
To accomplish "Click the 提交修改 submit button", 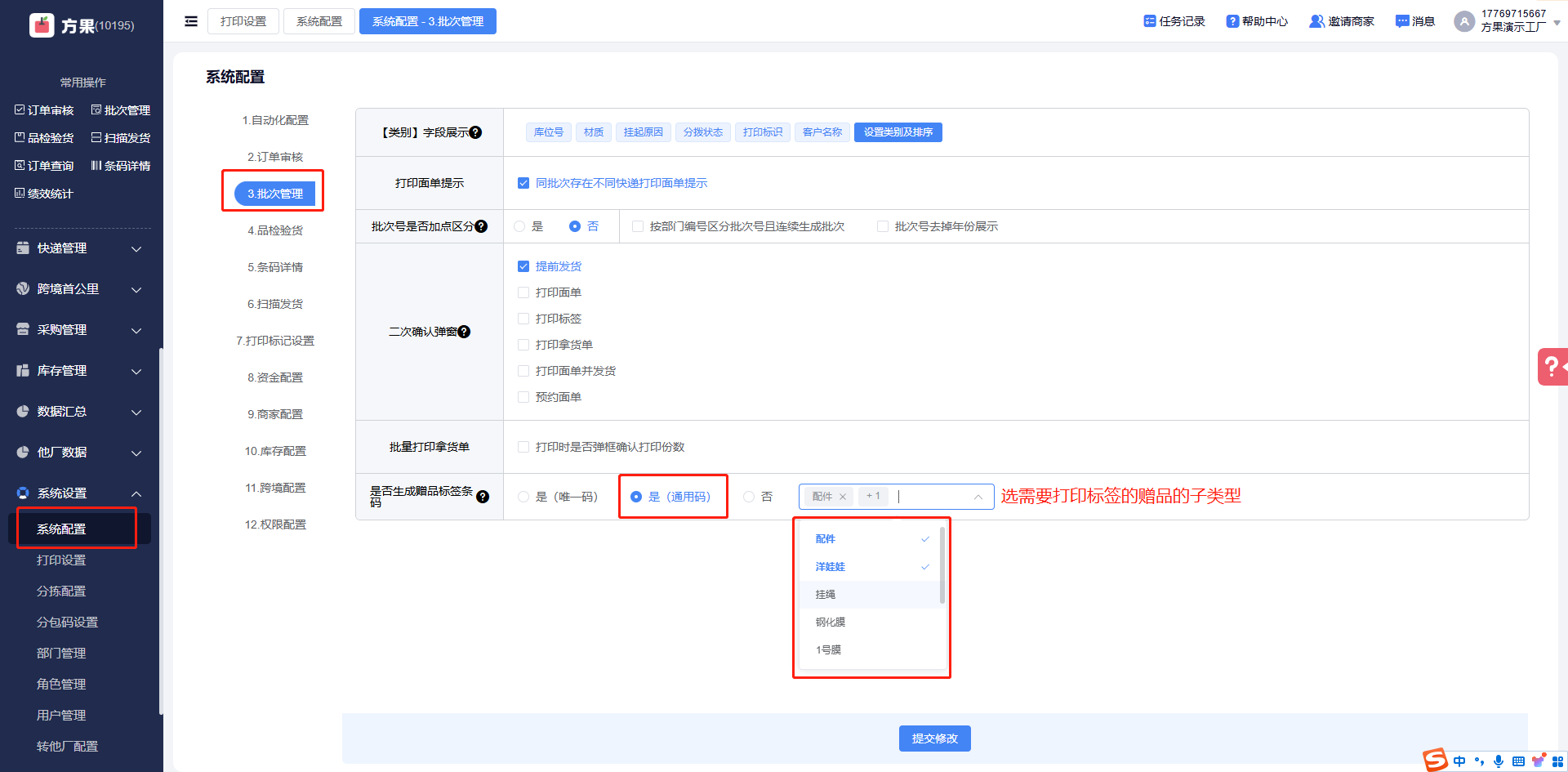I will 934,739.
